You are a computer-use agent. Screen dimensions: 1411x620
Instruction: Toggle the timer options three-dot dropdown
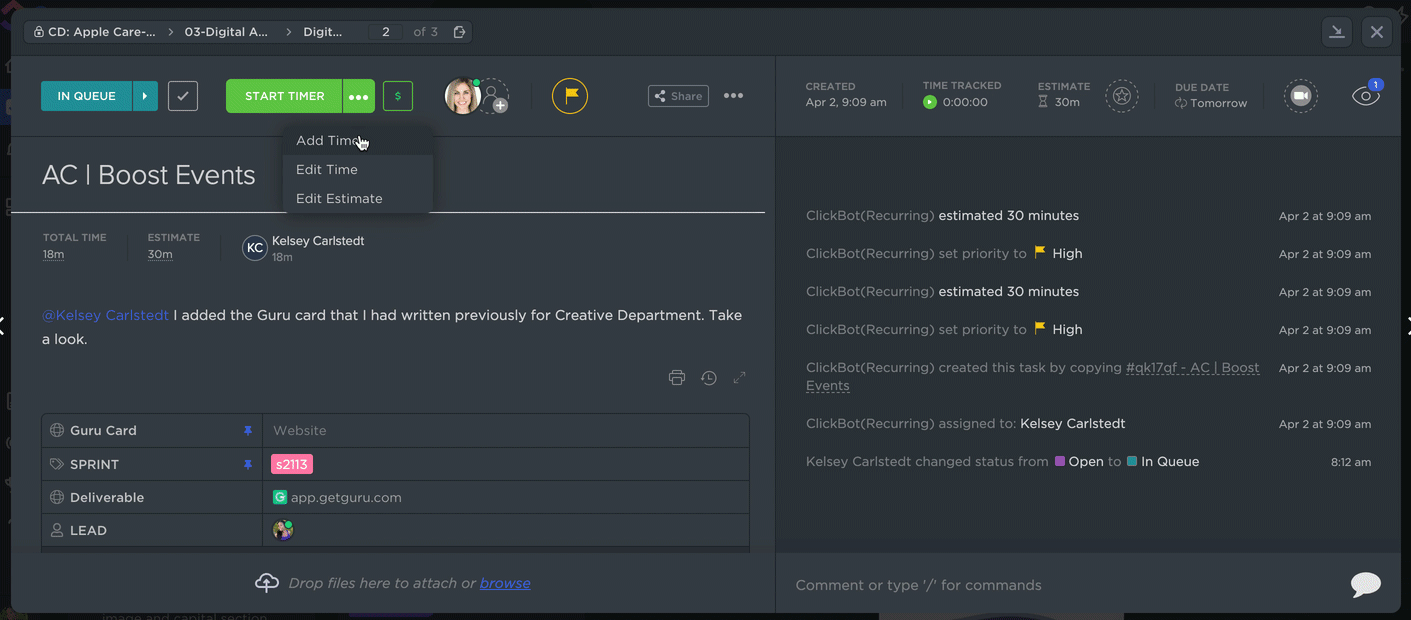point(359,96)
